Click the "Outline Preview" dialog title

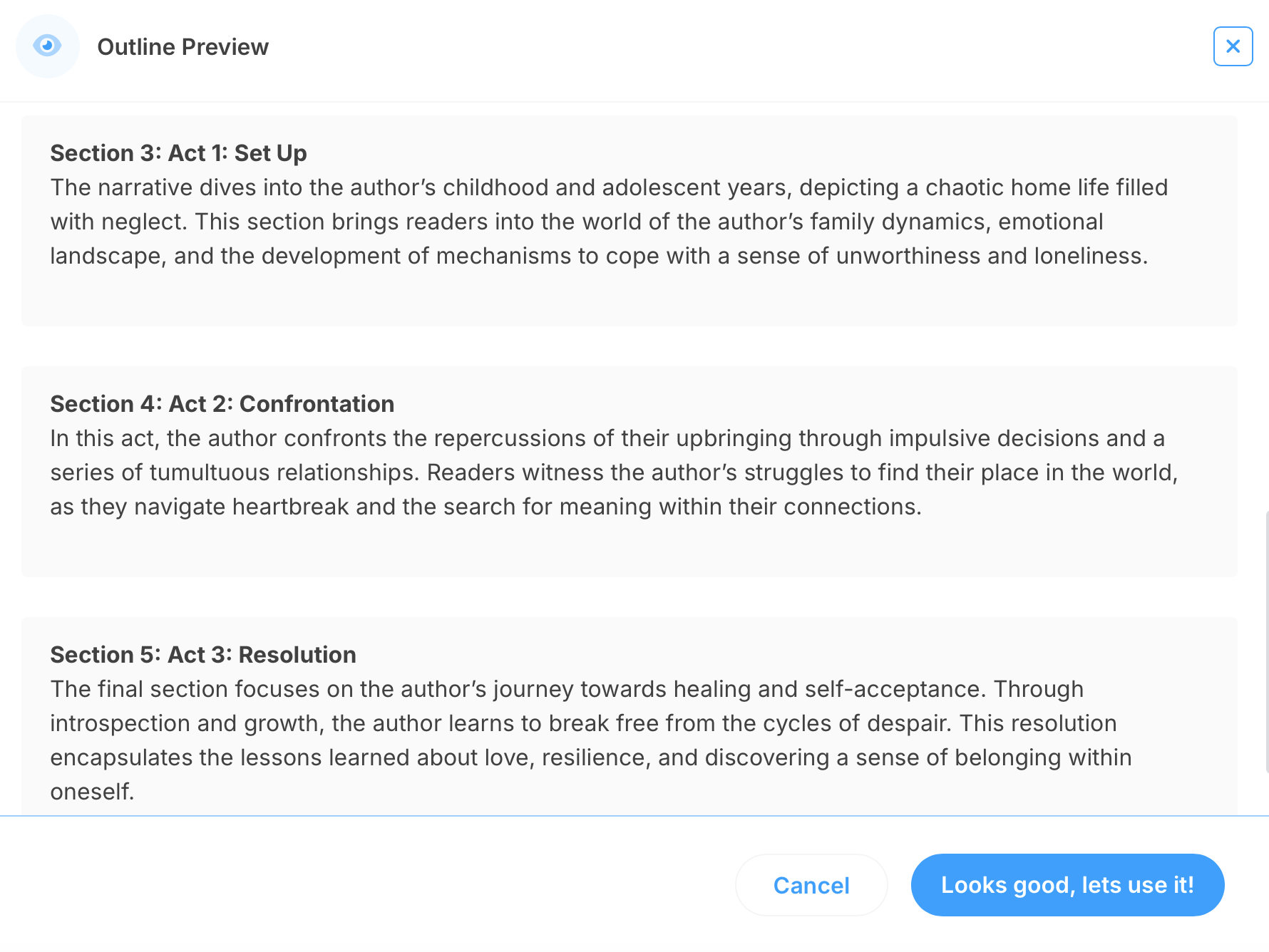(x=183, y=47)
